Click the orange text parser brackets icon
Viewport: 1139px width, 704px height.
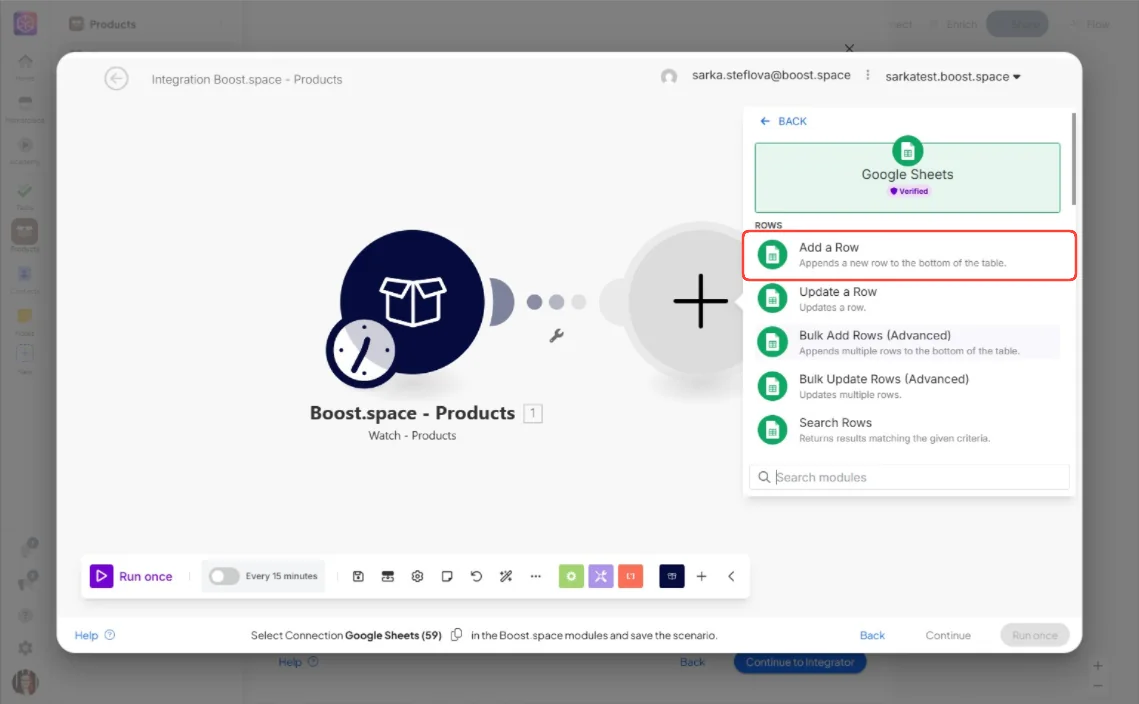point(631,576)
